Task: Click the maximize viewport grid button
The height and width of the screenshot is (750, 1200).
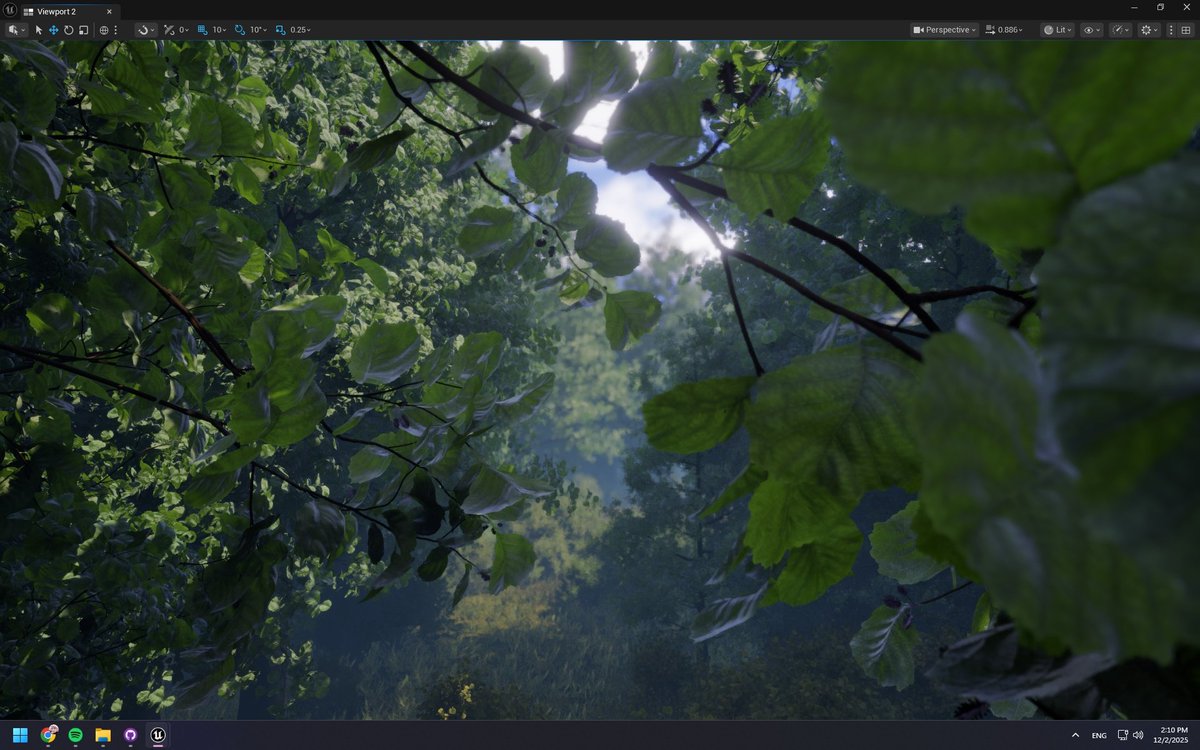Action: pos(1186,29)
